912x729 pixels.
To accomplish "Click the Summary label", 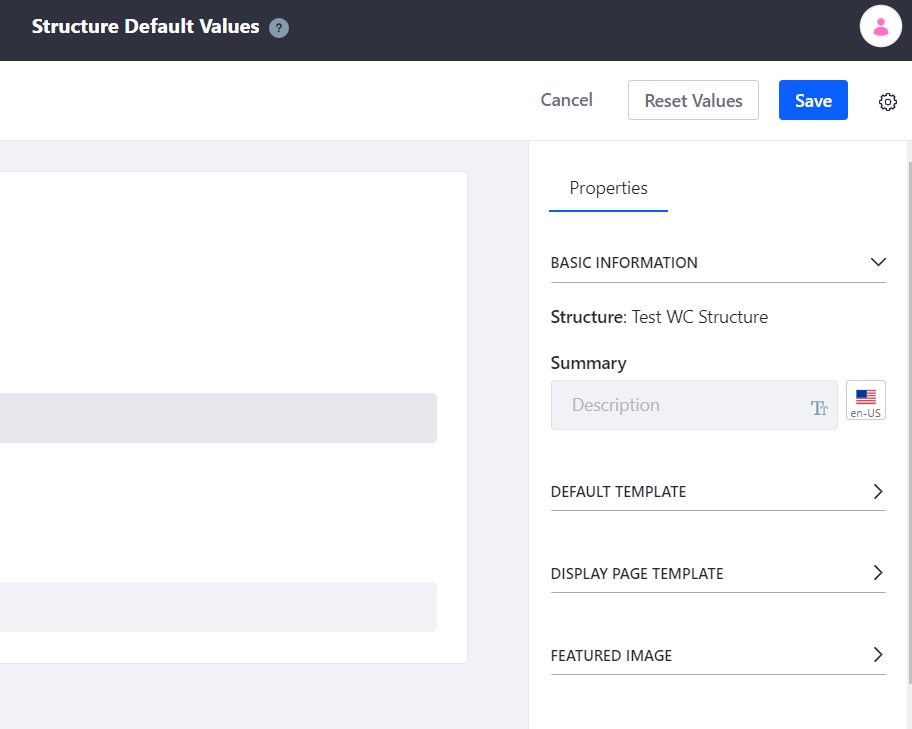I will click(589, 363).
